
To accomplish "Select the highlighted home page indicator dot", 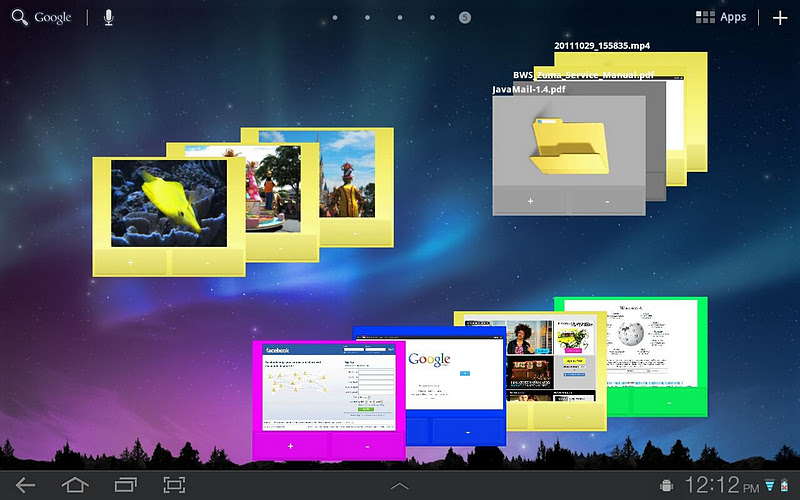I will [x=465, y=18].
